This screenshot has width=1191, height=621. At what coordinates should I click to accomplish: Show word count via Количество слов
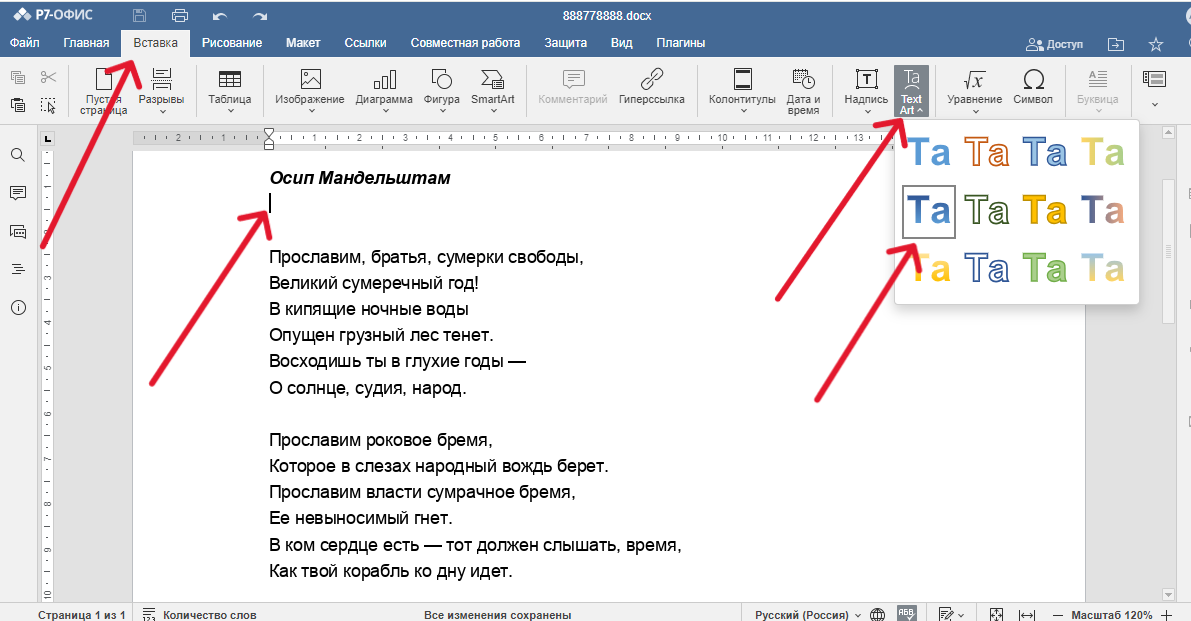point(200,615)
